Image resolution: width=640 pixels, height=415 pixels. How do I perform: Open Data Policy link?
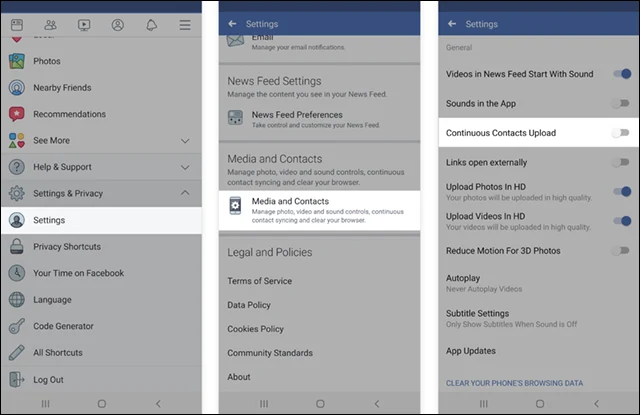pyautogui.click(x=249, y=305)
